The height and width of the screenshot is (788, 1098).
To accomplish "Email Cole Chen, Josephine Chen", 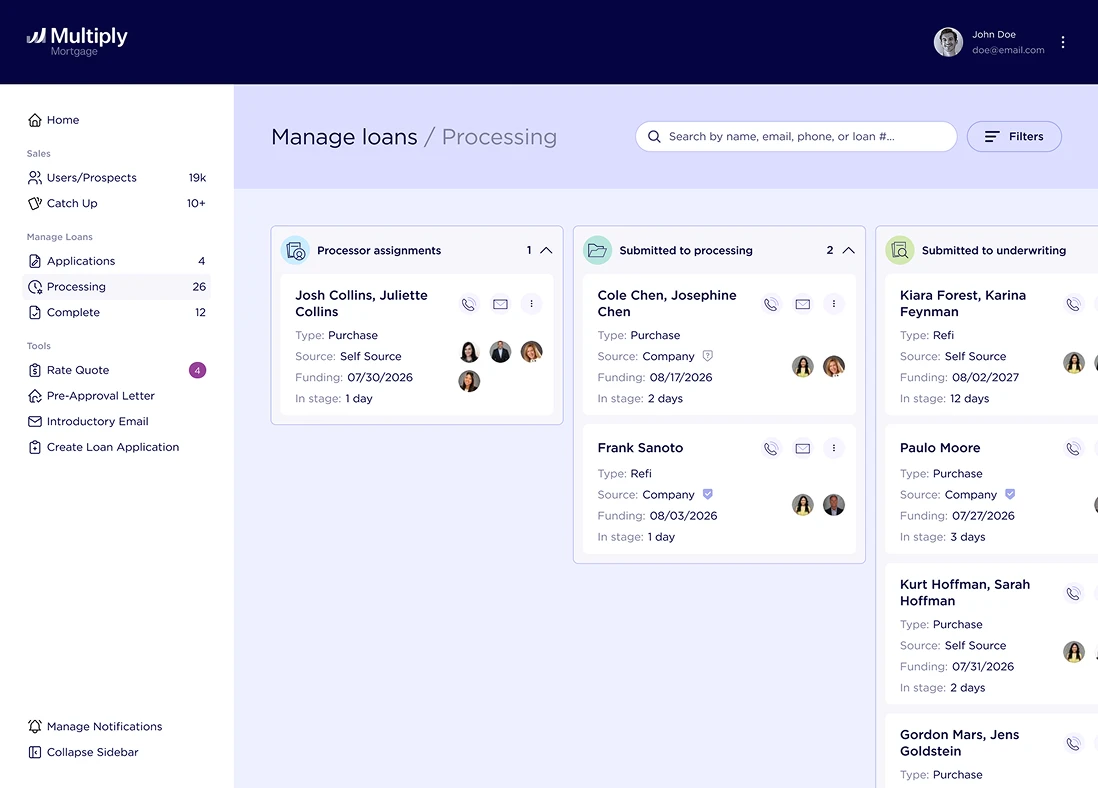I will click(802, 304).
